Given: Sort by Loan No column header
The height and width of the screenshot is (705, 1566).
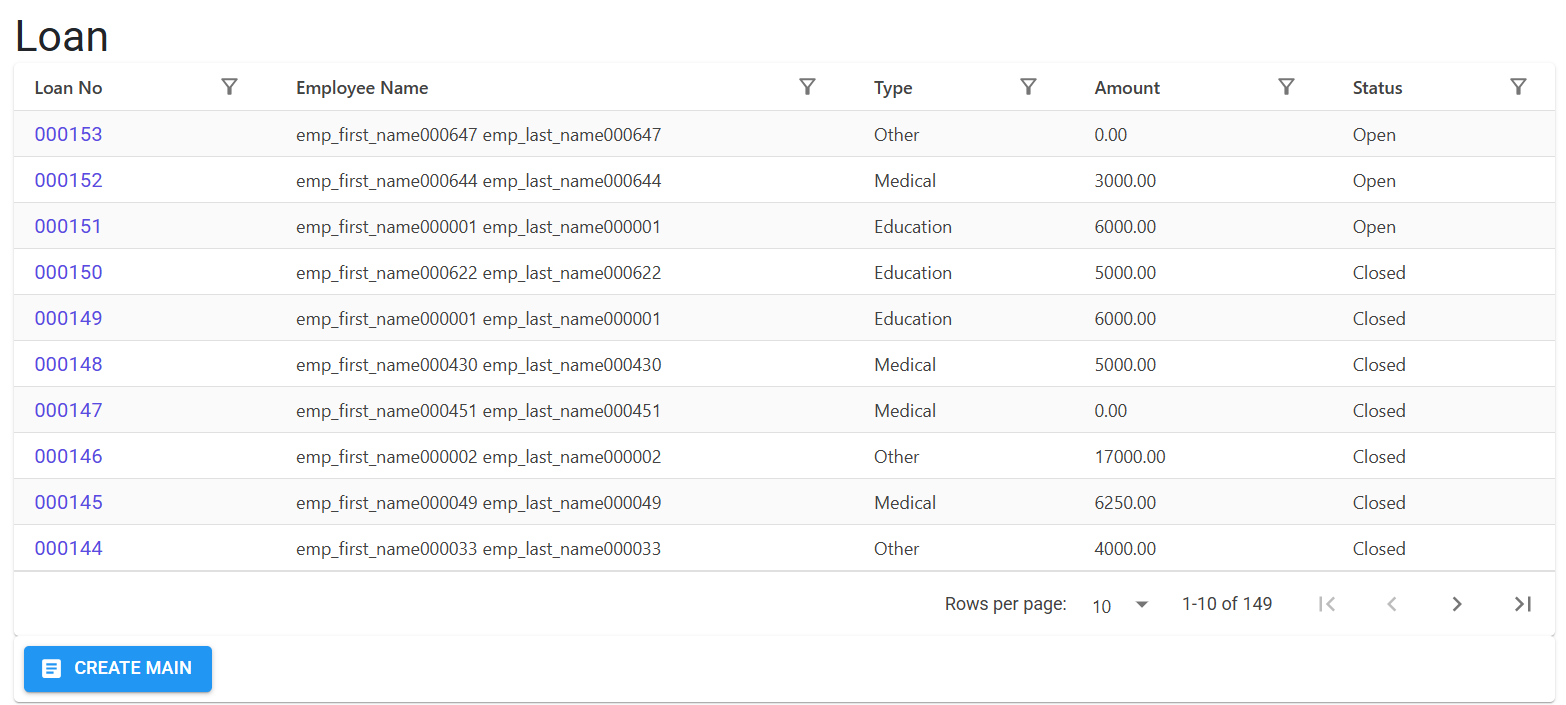Looking at the screenshot, I should click(69, 88).
